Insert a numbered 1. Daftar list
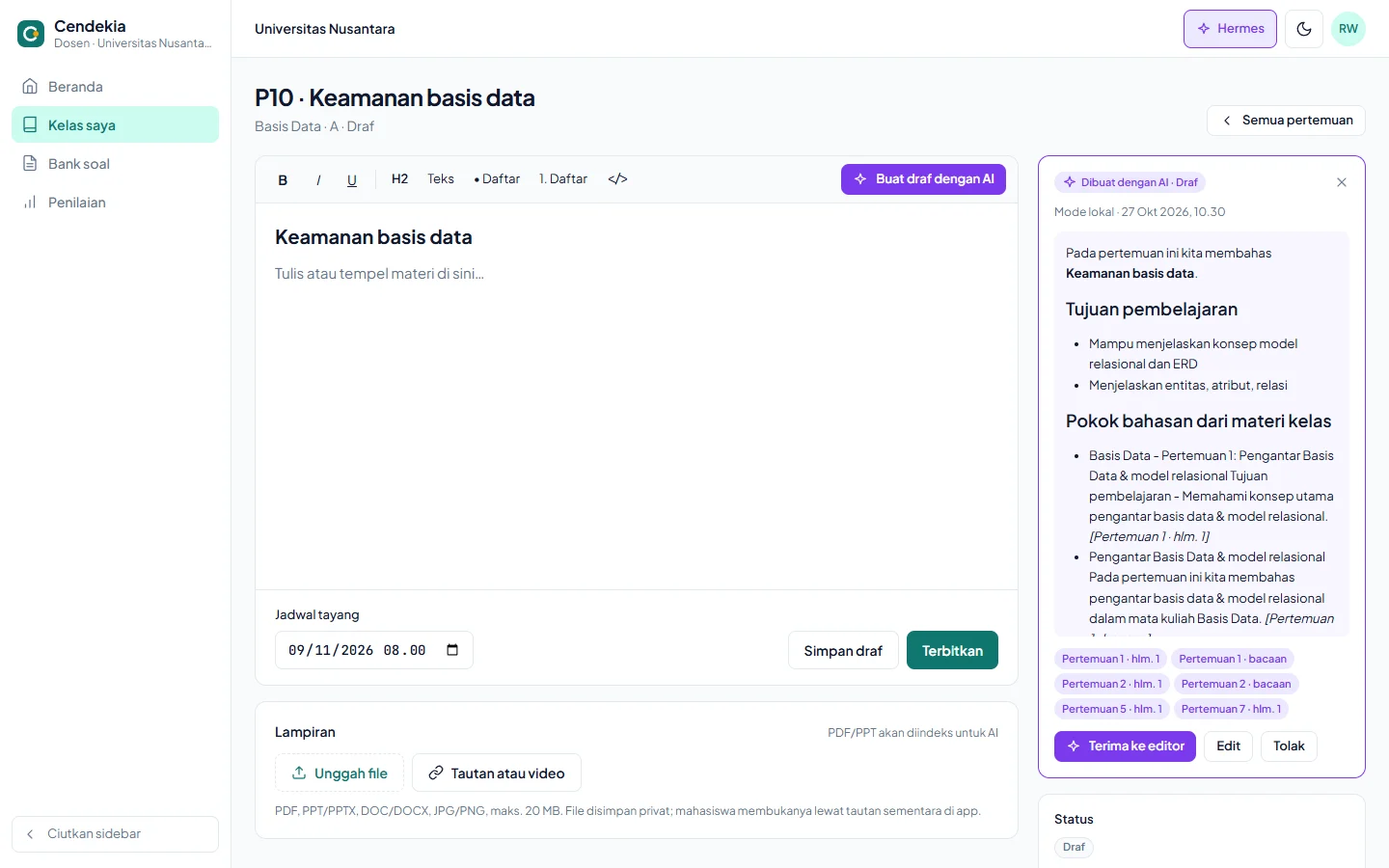The image size is (1389, 868). coord(563,179)
